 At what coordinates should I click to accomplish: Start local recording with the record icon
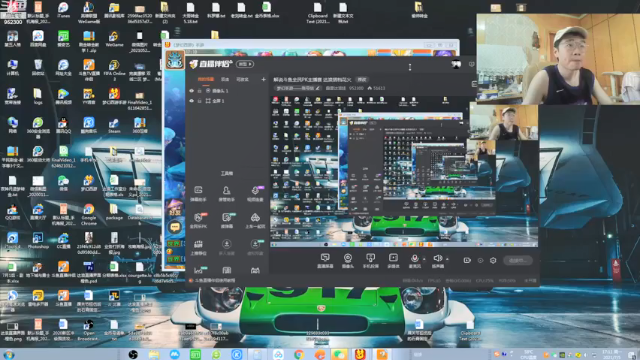pyautogui.click(x=467, y=260)
